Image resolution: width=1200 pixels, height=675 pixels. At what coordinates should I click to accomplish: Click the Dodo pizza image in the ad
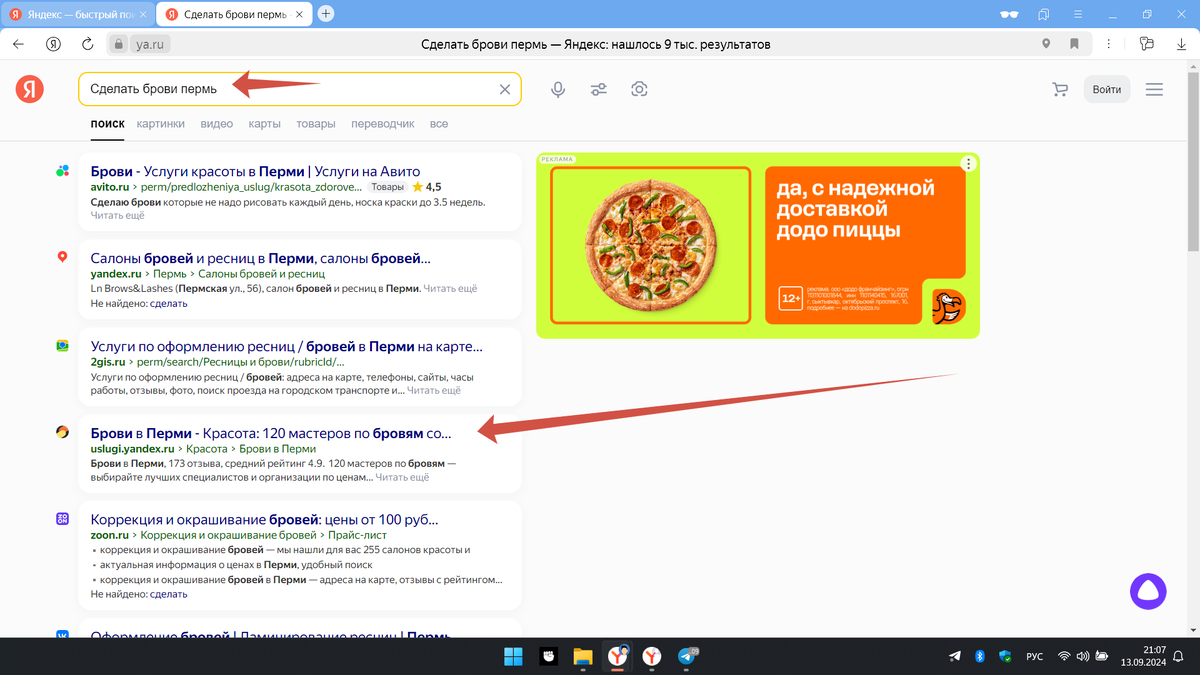pyautogui.click(x=650, y=245)
